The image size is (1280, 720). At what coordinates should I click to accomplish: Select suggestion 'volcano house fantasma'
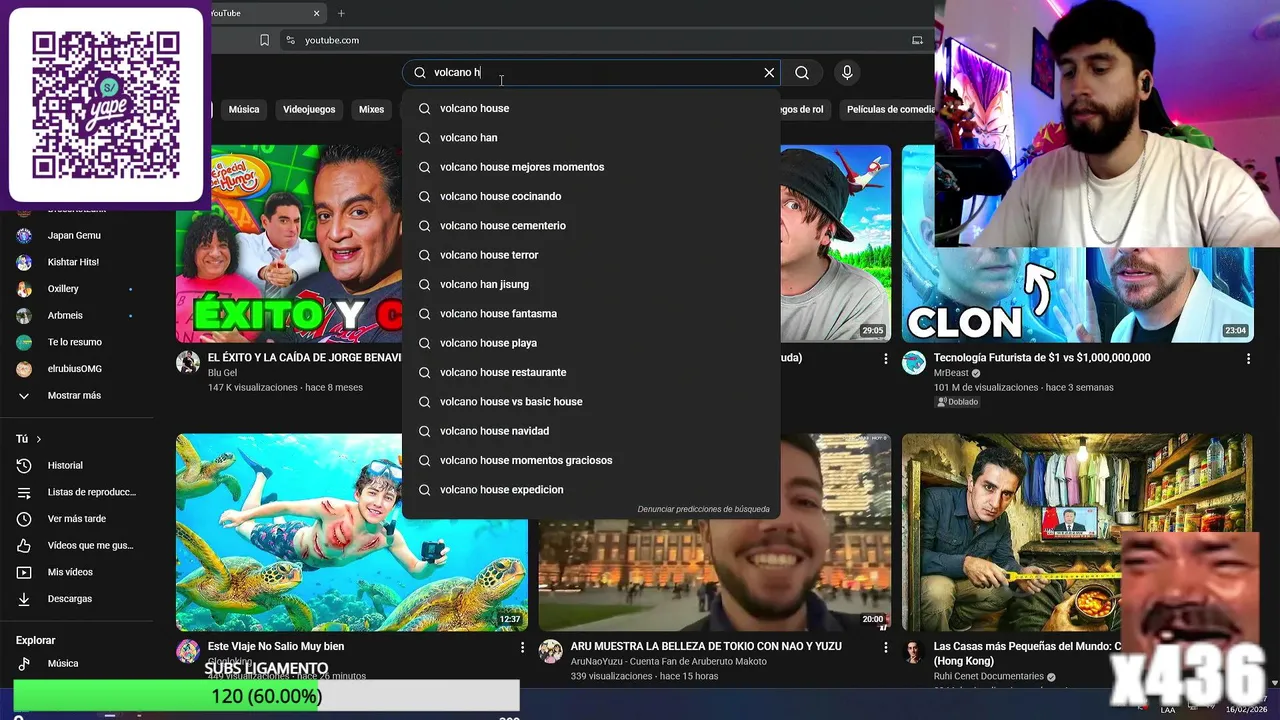point(591,314)
